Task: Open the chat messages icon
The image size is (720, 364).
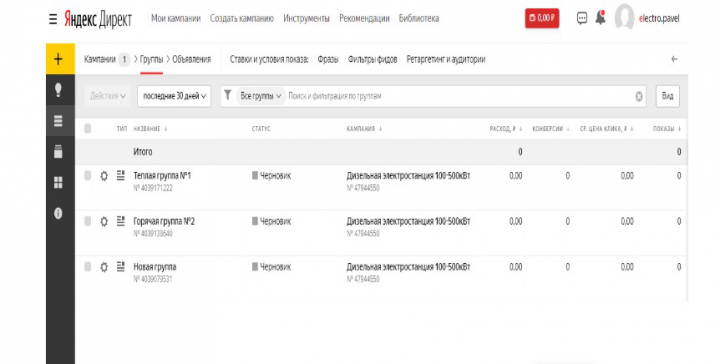Action: (582, 18)
